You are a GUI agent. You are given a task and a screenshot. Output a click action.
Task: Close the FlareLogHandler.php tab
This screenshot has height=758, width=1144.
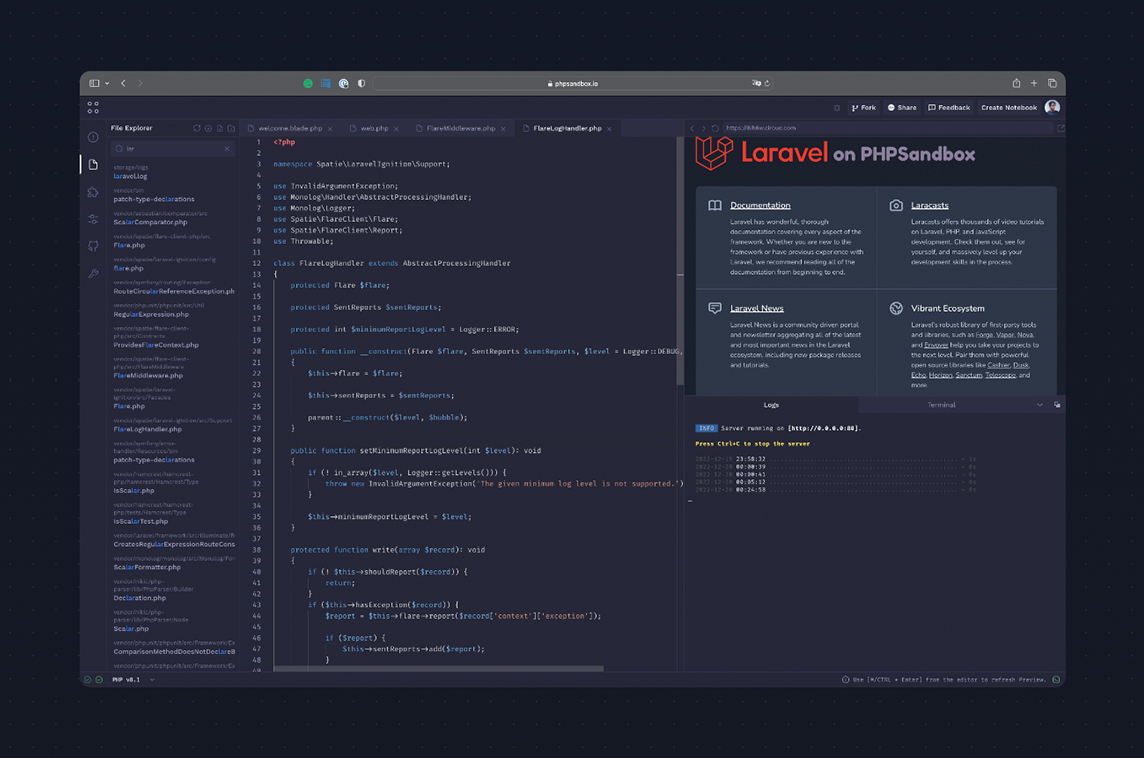click(609, 129)
